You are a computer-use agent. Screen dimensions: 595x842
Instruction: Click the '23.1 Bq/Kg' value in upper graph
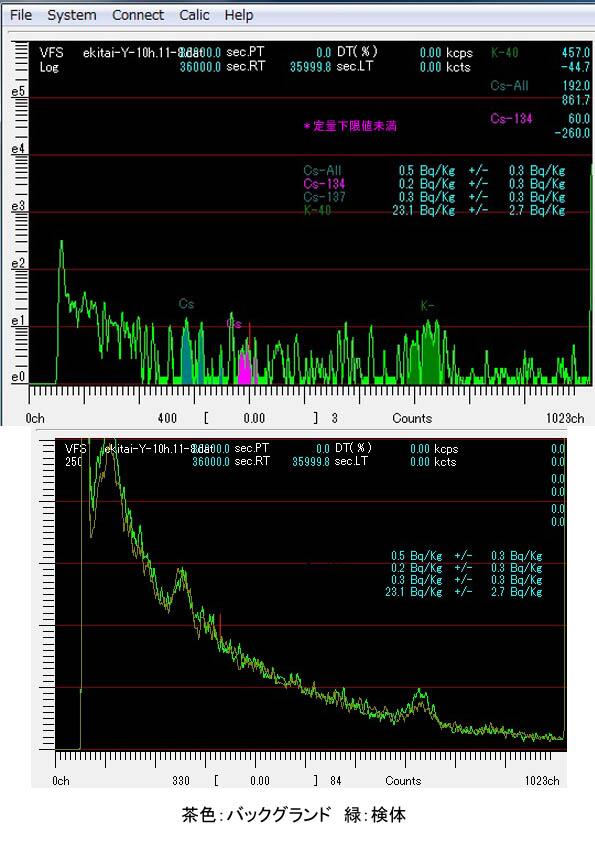pyautogui.click(x=424, y=210)
